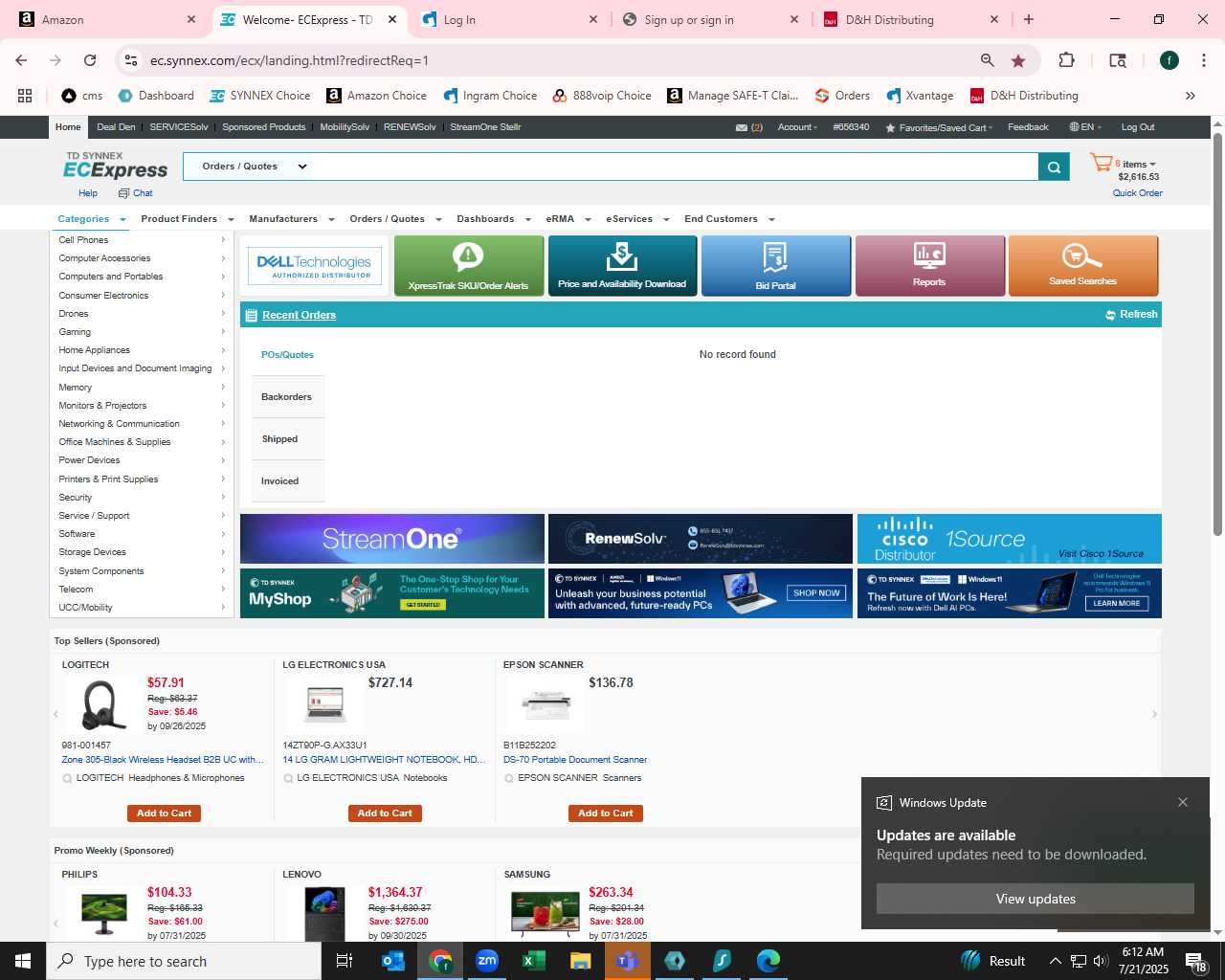
Task: Open Price and Availability Download tile
Action: [622, 266]
